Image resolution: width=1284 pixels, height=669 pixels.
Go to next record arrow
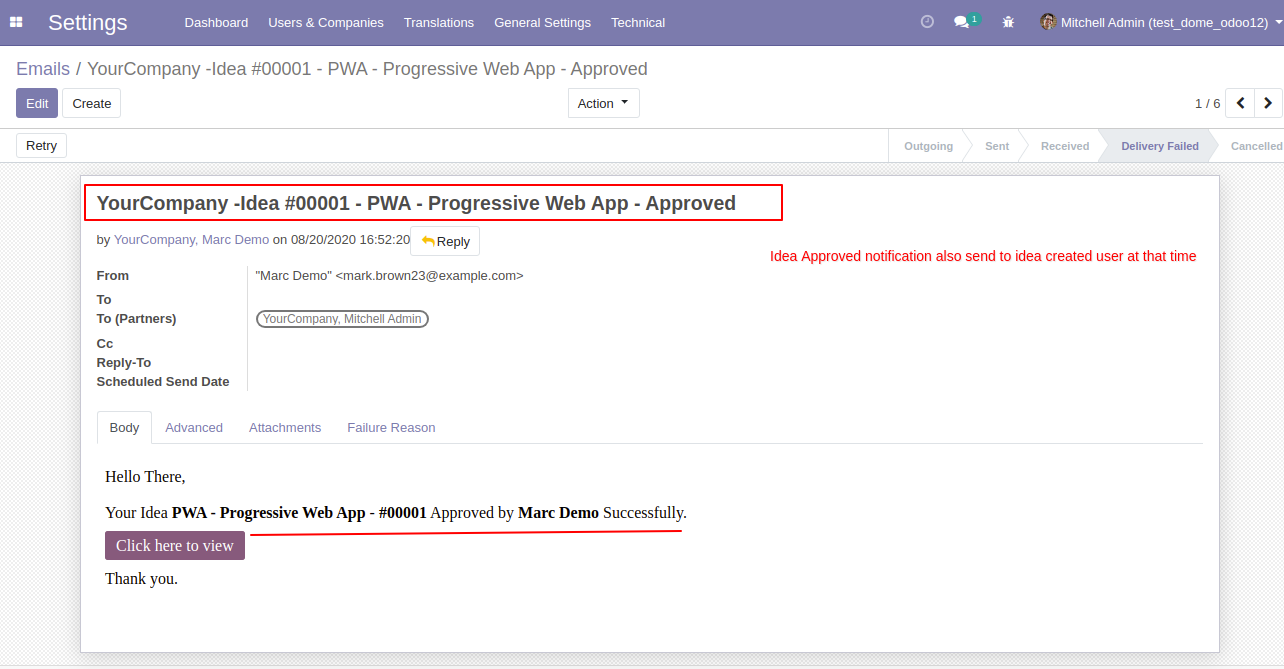tap(1268, 103)
